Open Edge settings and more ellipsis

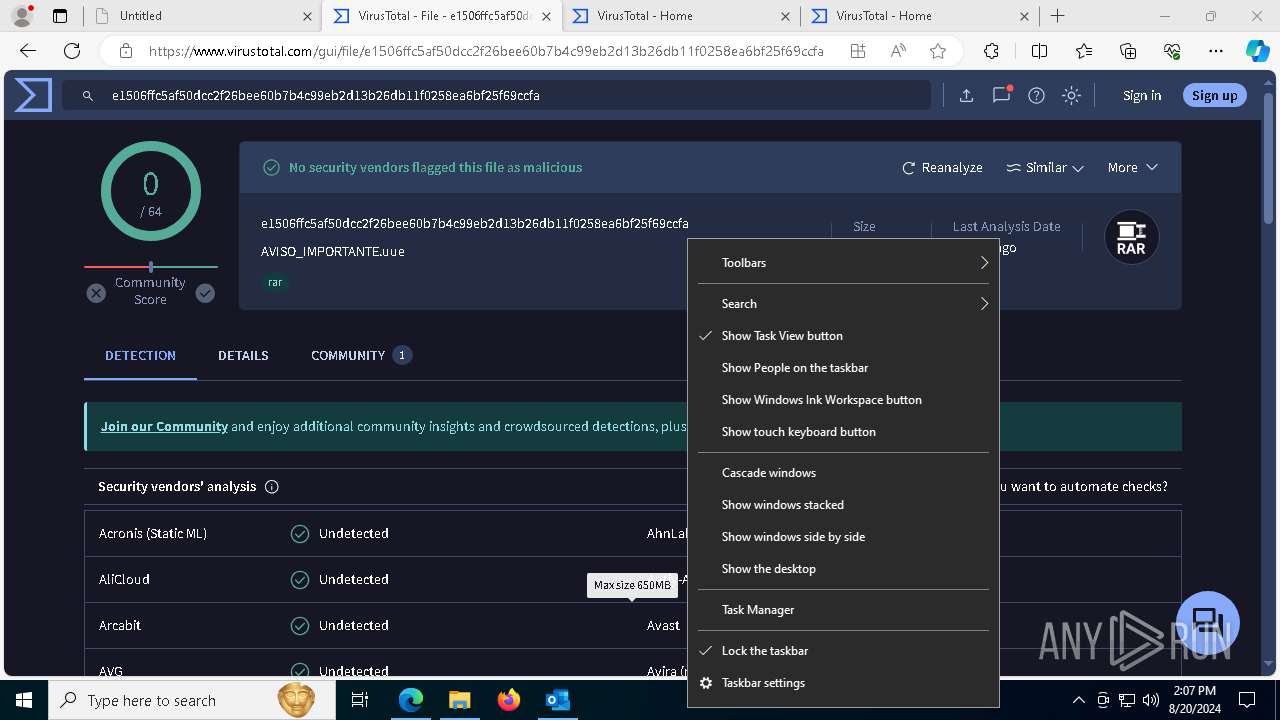(x=1216, y=51)
